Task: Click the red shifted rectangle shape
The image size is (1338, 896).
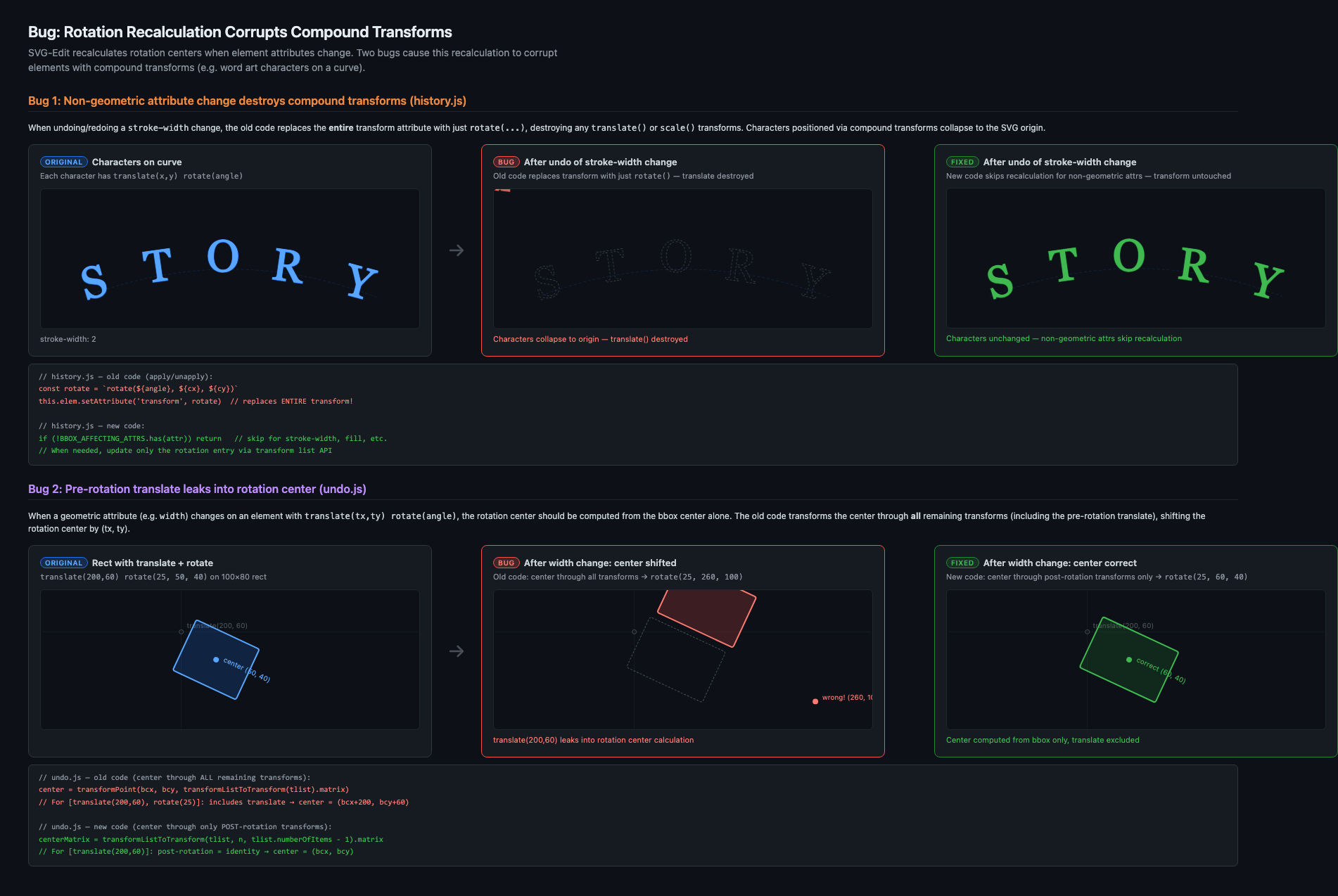Action: (707, 617)
